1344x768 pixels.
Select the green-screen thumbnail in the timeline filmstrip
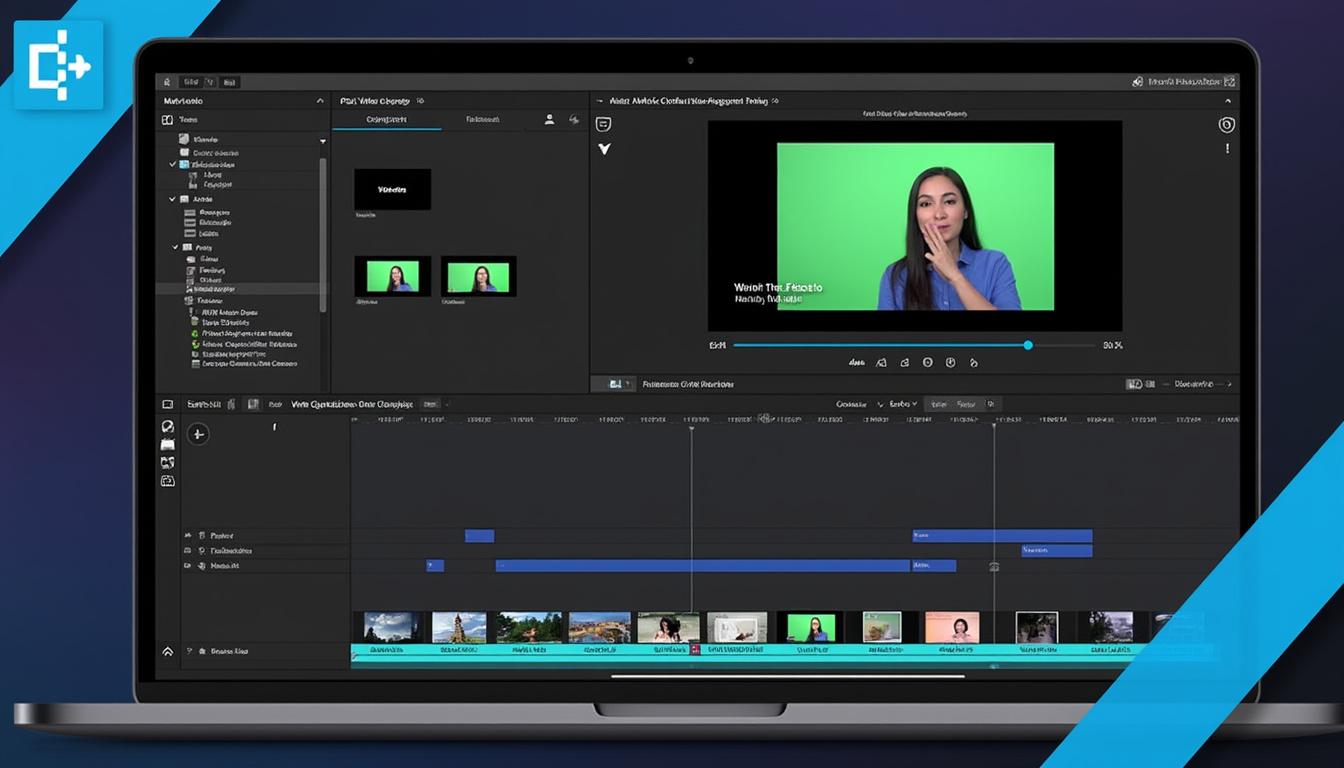(x=811, y=627)
